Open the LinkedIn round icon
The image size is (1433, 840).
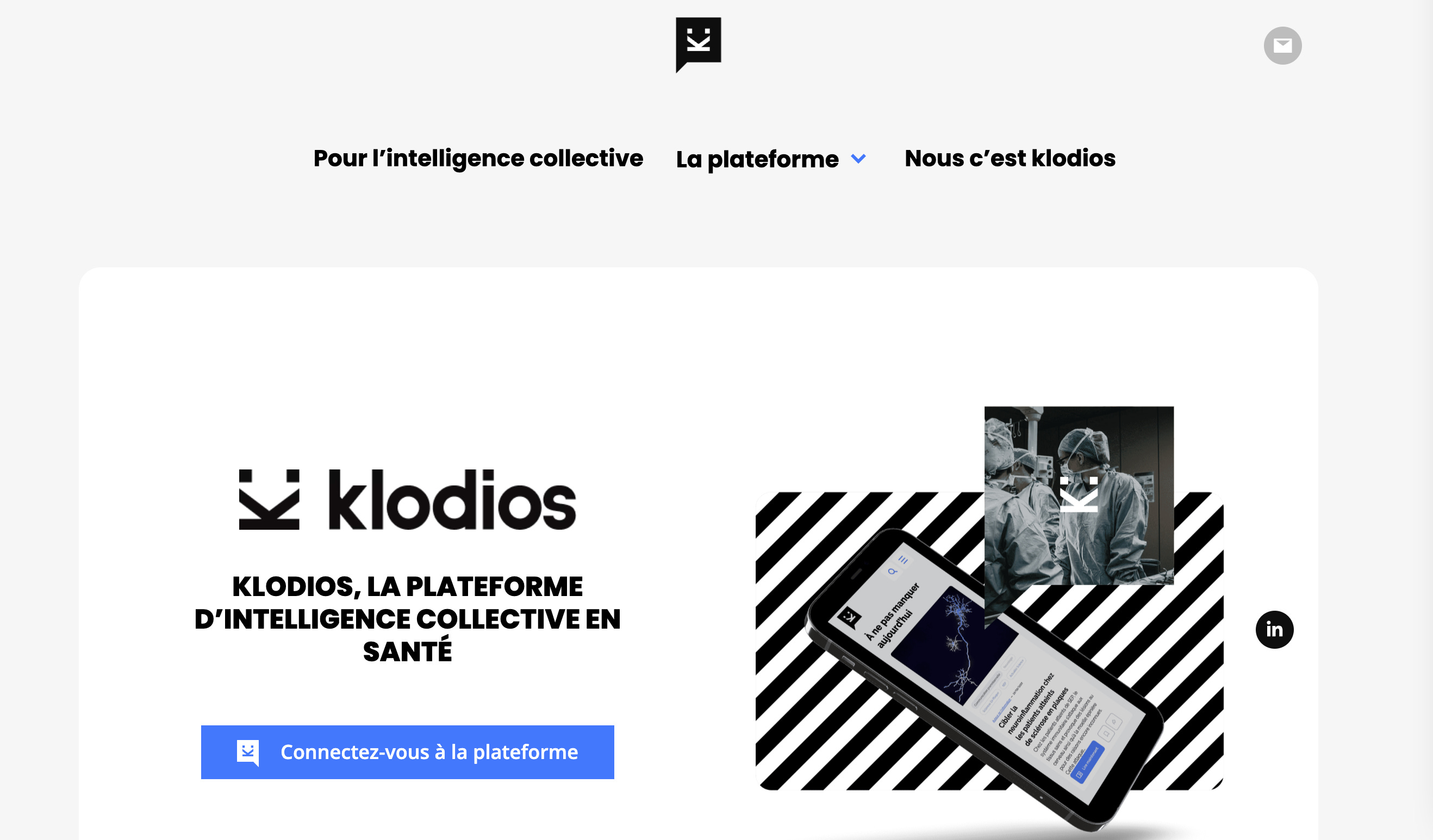point(1274,629)
